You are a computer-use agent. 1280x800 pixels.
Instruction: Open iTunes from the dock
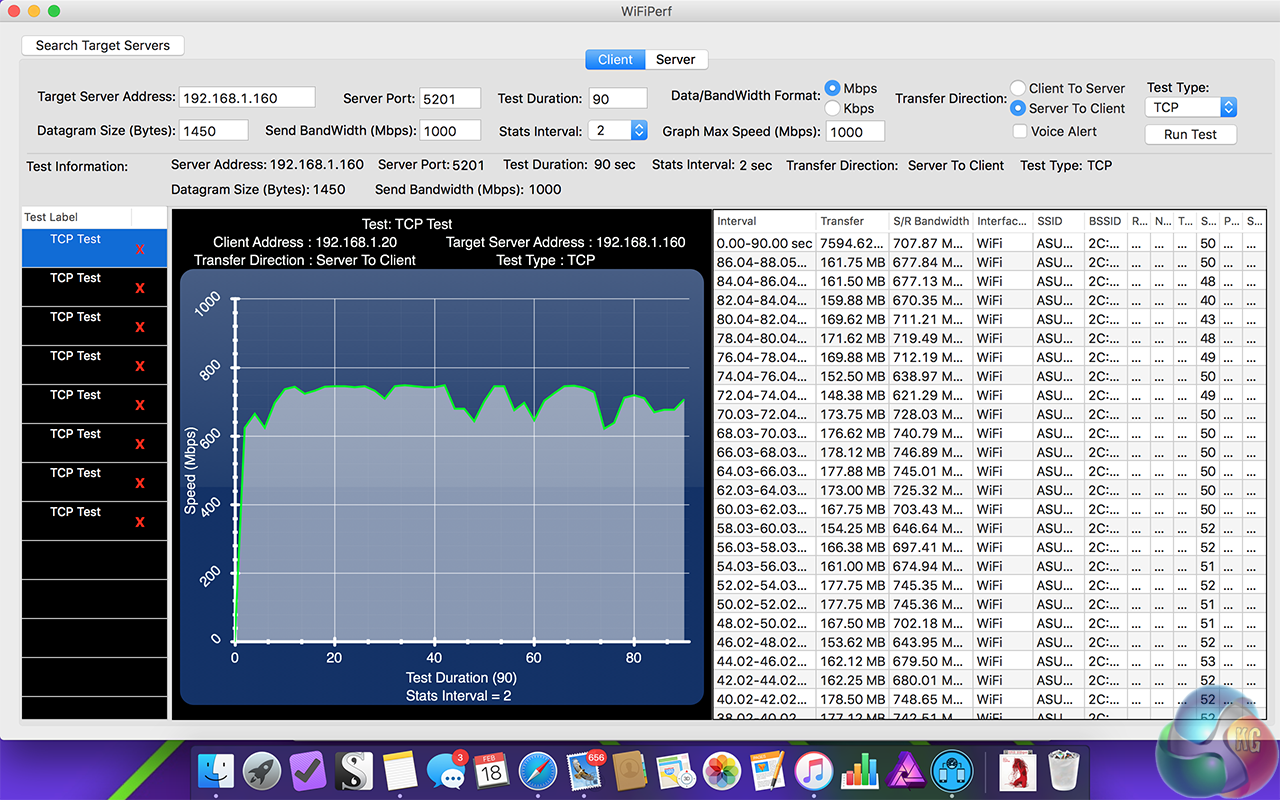[814, 772]
